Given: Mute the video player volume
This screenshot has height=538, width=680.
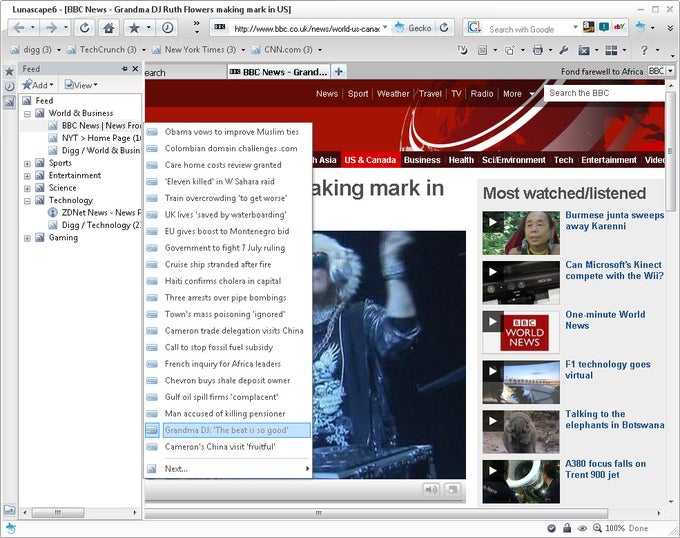Looking at the screenshot, I should coord(431,489).
